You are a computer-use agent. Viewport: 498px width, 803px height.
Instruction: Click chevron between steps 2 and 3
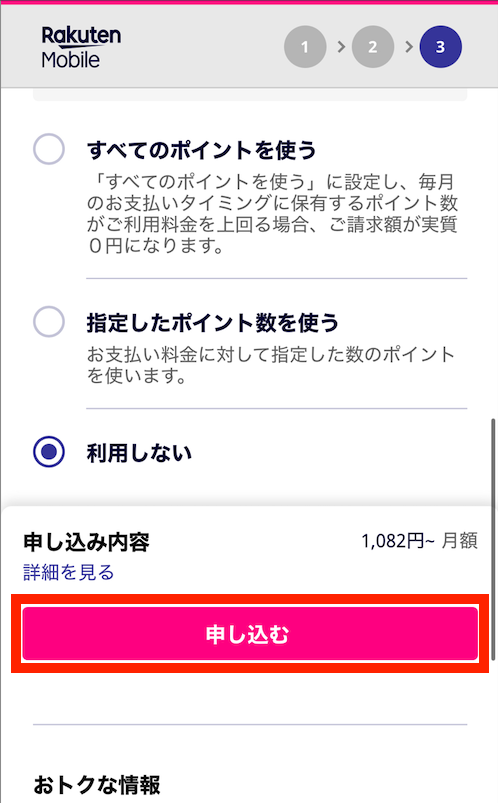pos(408,47)
